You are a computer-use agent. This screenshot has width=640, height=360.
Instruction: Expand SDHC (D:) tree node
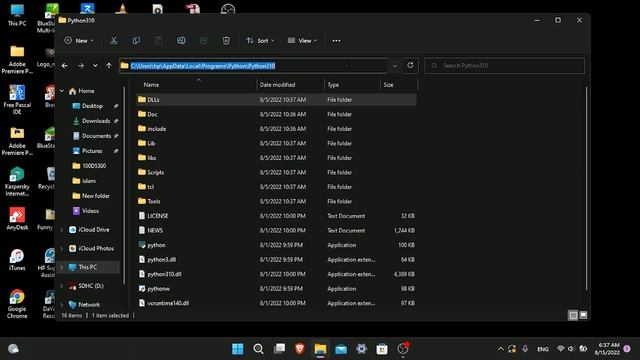(62, 286)
